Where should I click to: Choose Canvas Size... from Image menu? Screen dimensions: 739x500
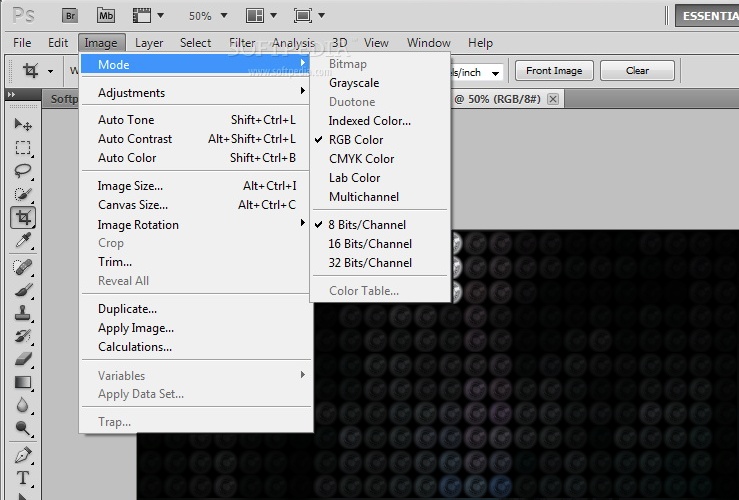[196, 205]
